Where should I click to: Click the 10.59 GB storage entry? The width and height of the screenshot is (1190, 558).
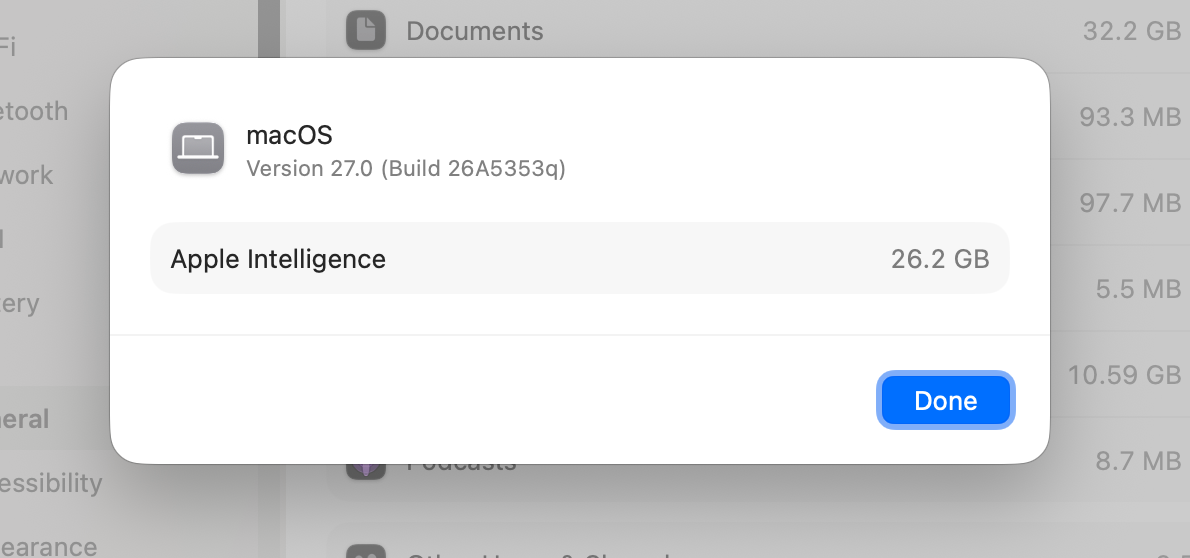[x=1125, y=374]
